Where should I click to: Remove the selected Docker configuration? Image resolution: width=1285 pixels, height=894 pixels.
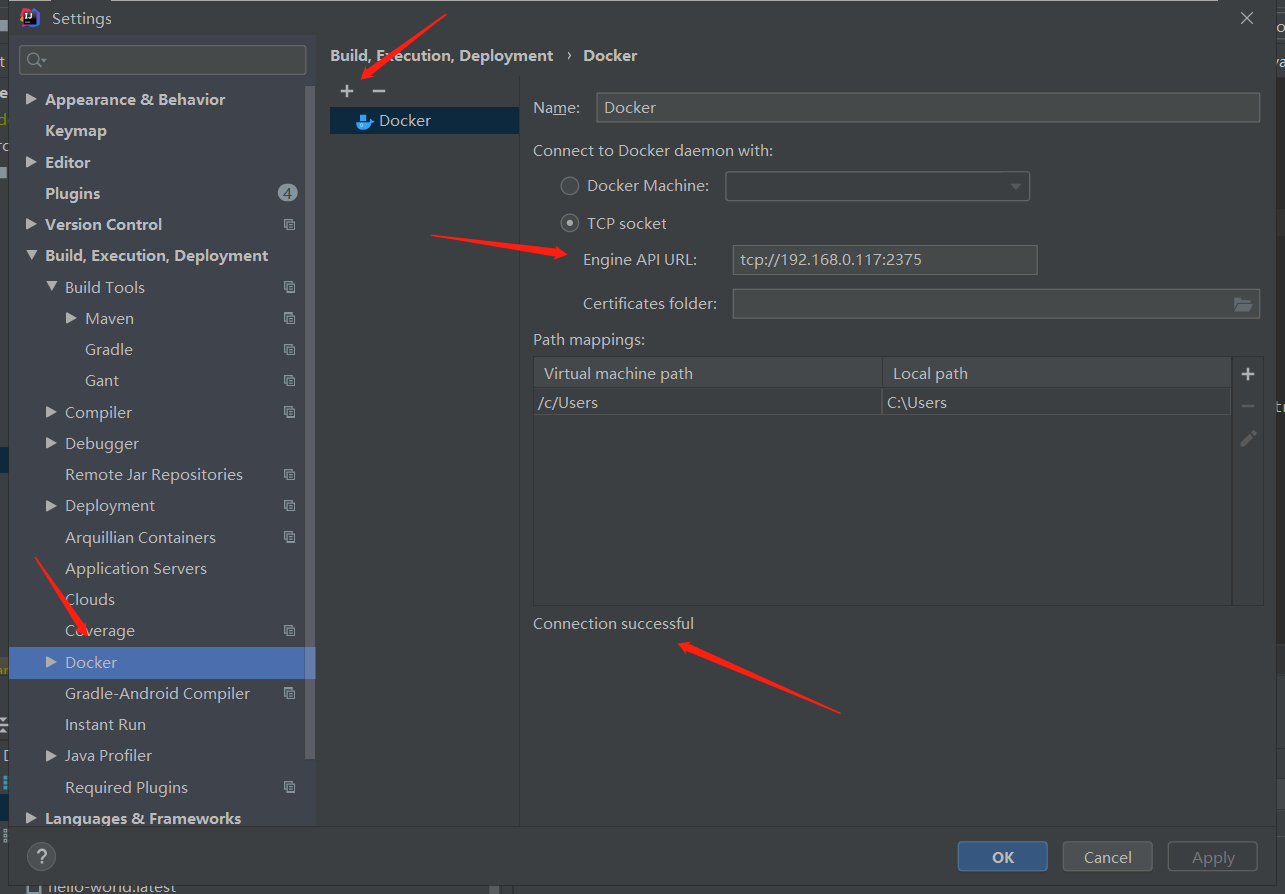[378, 91]
